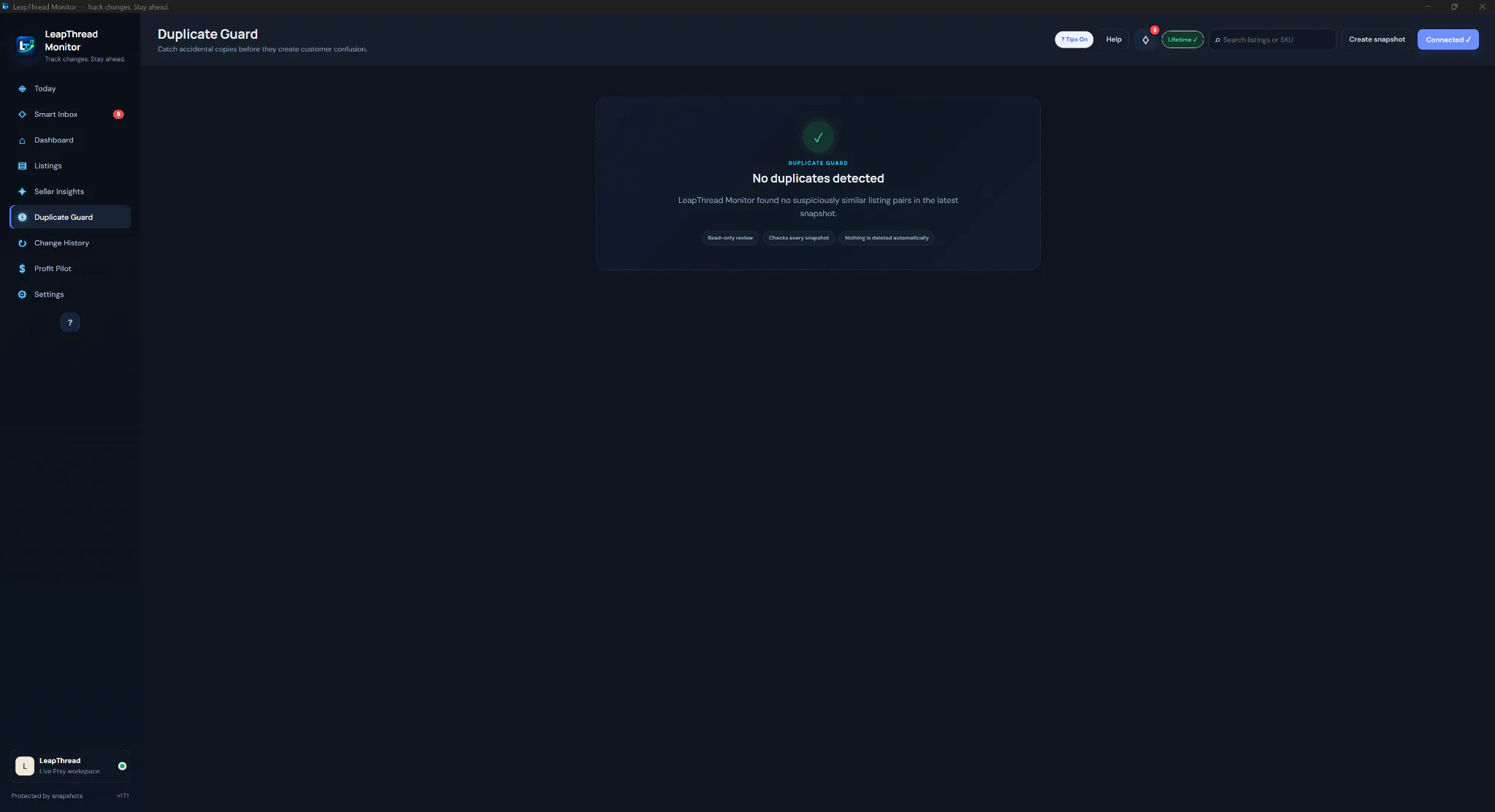Screen dimensions: 1495x812
Task: Click the version number in sidebar footer
Action: pyautogui.click(x=123, y=796)
